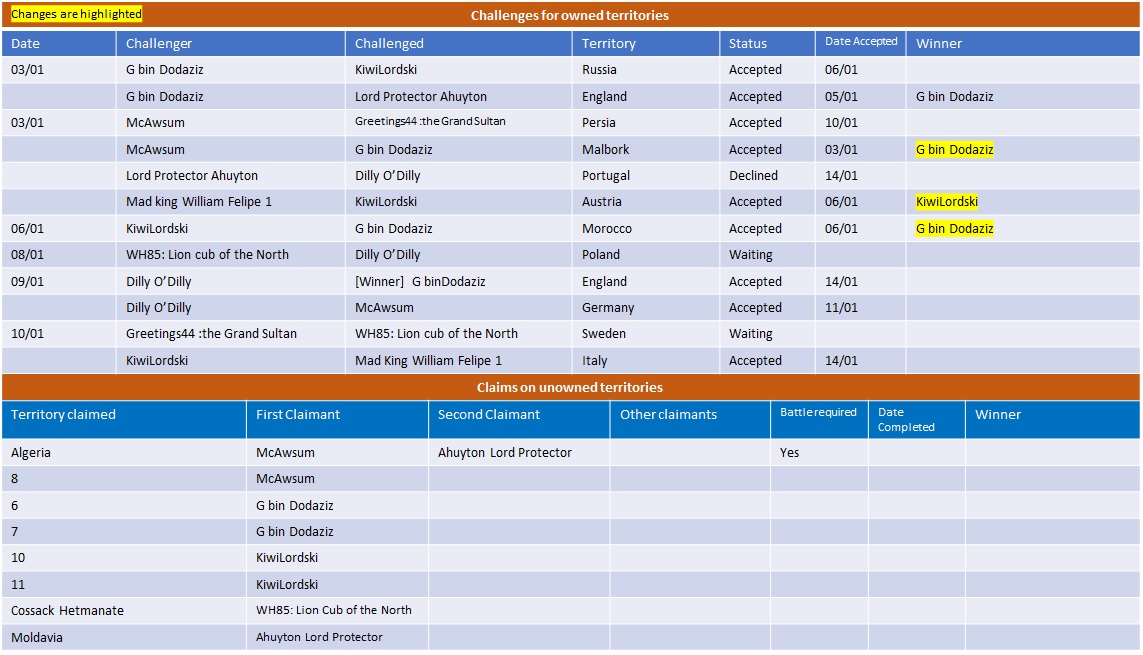
Task: Select the "Date Accepted" column header
Action: (860, 42)
